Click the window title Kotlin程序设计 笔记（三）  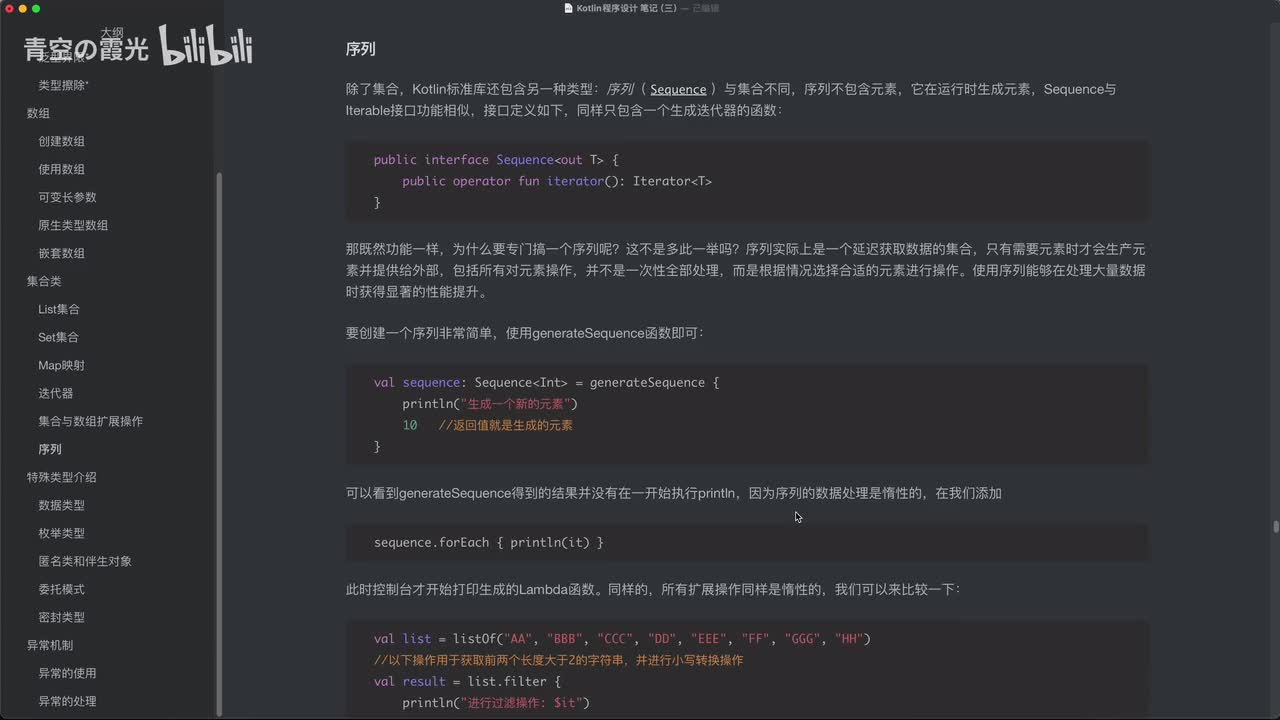[627, 8]
